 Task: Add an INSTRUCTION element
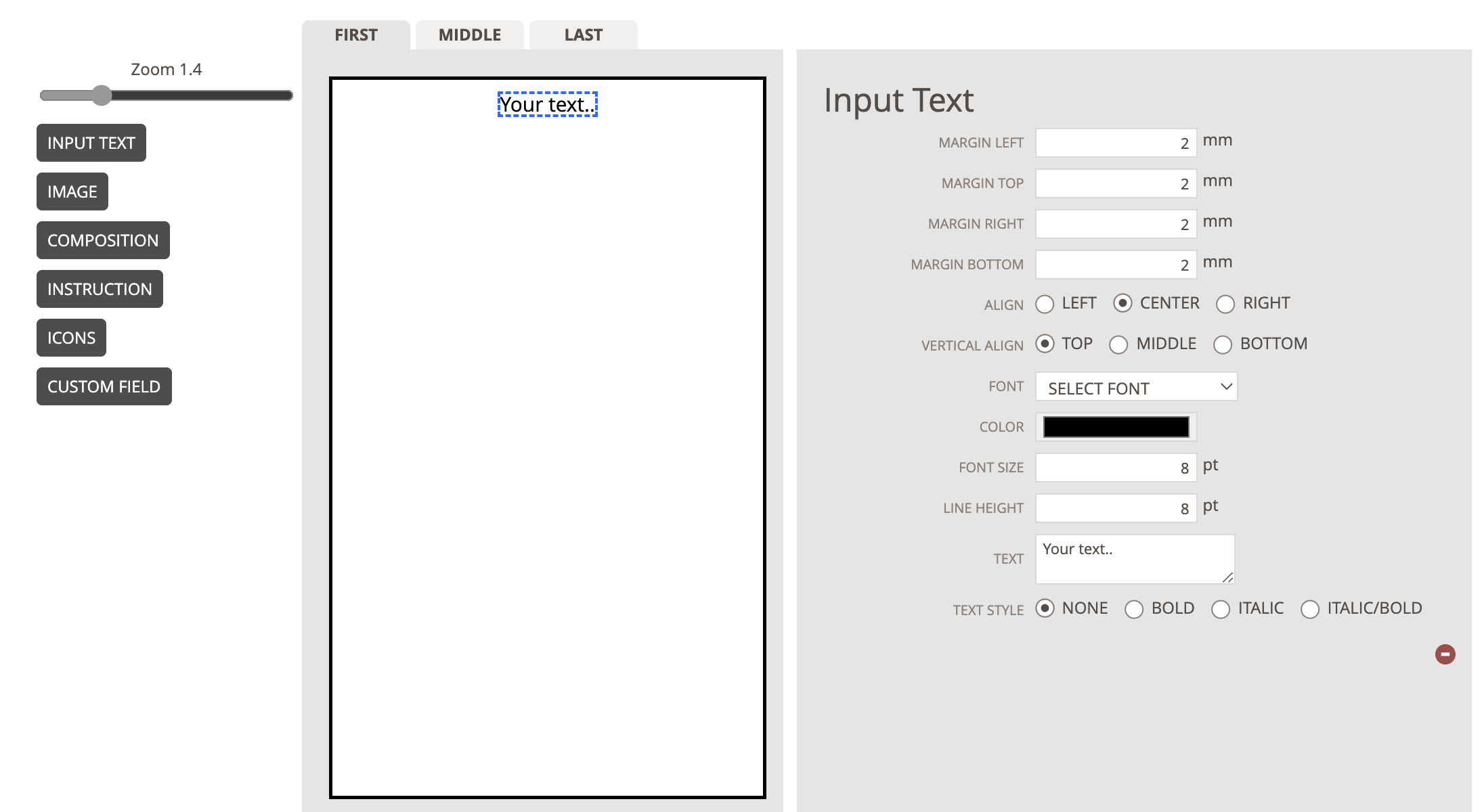(100, 289)
